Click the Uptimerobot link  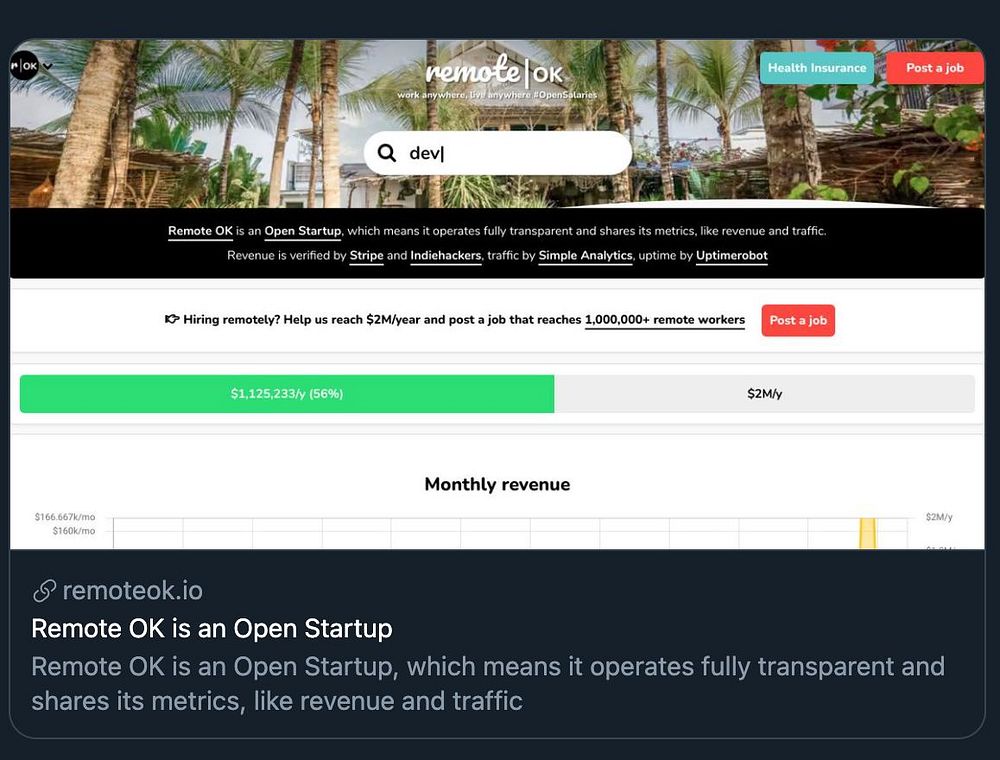(x=732, y=256)
